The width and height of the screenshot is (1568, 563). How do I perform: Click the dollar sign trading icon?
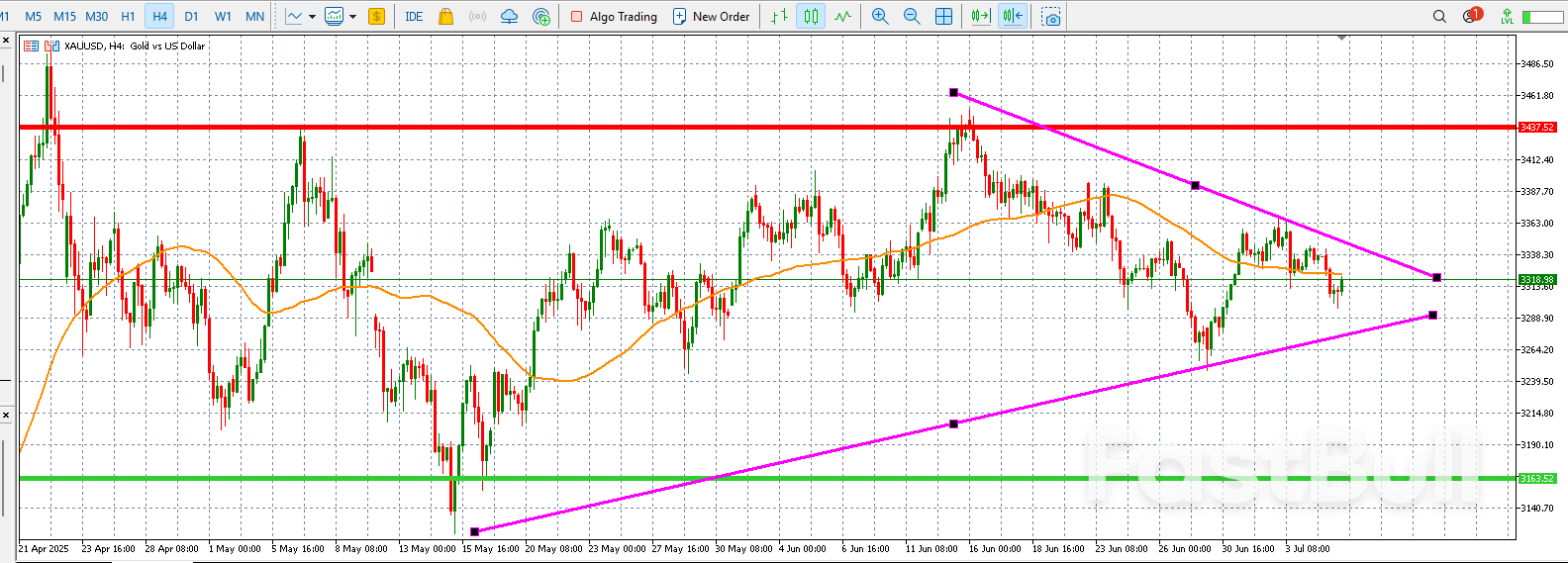tap(376, 17)
